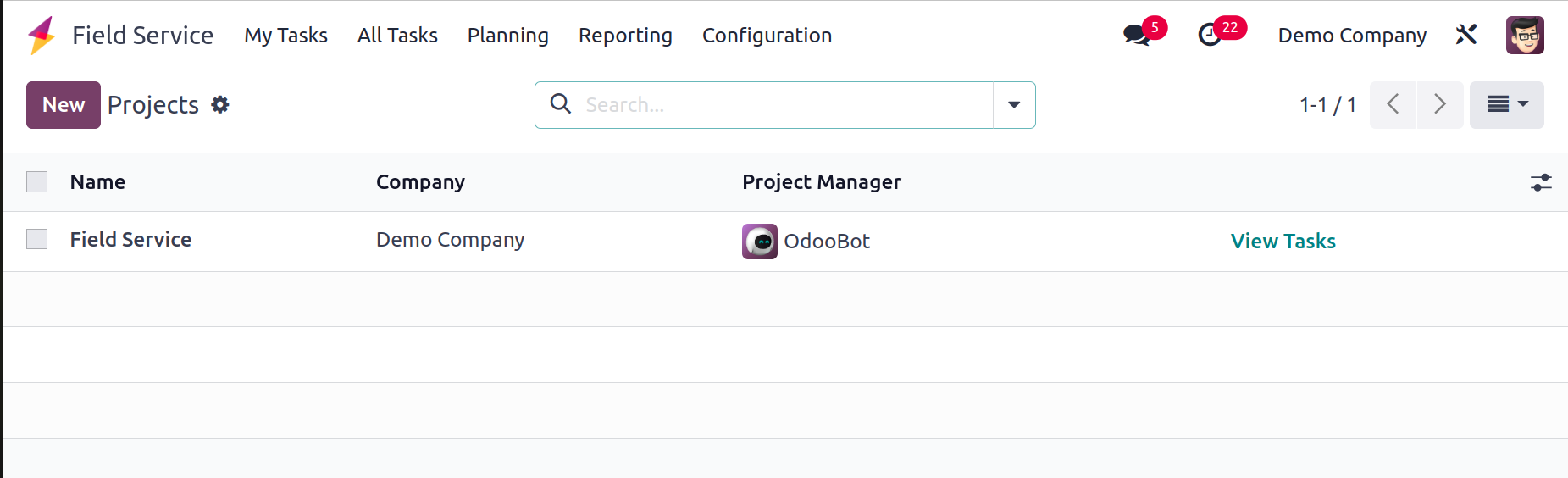This screenshot has height=478, width=1568.
Task: Click the OdooBot avatar in row
Action: point(760,242)
